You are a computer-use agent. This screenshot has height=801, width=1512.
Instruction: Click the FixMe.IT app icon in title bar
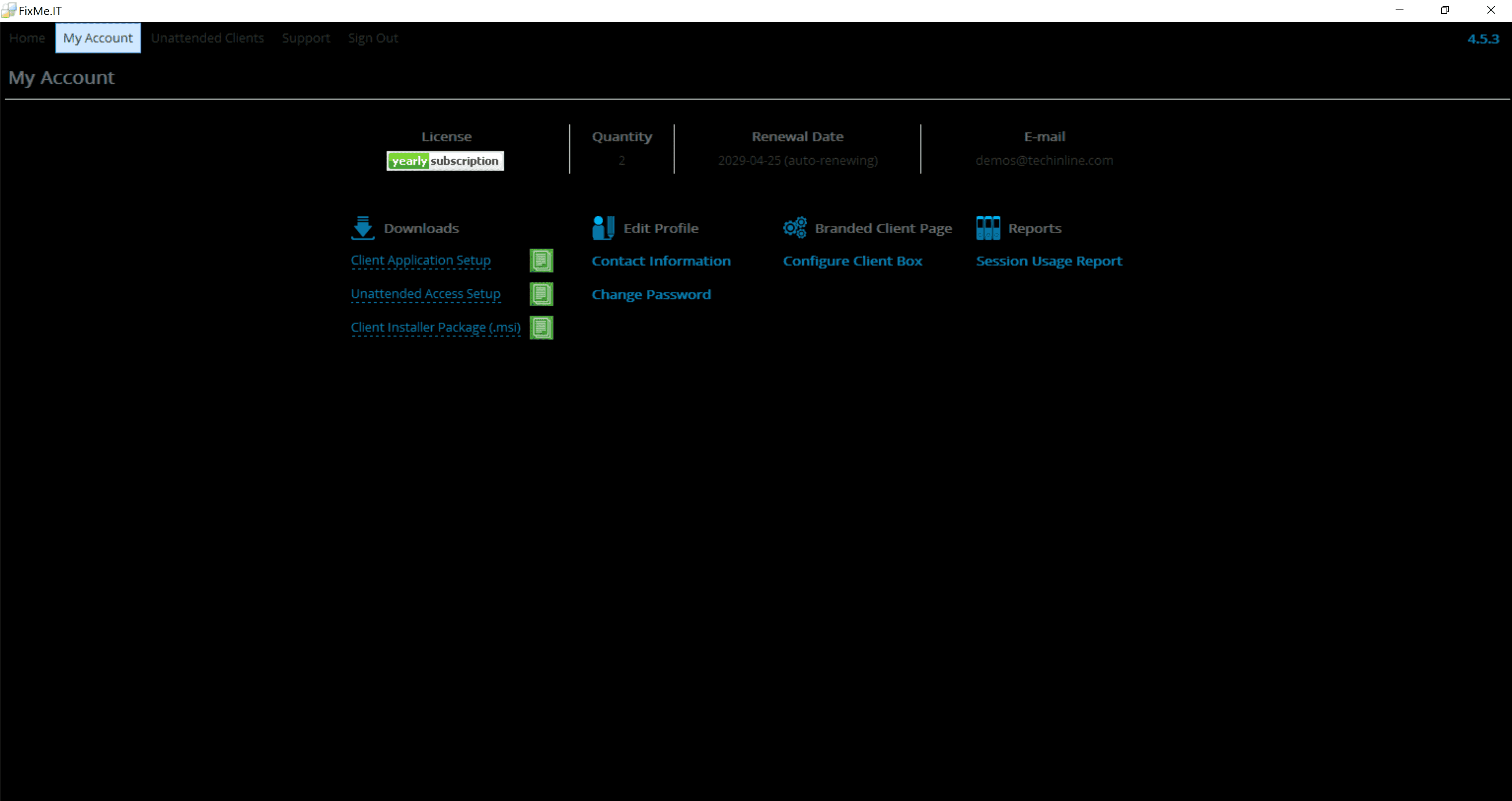click(8, 11)
